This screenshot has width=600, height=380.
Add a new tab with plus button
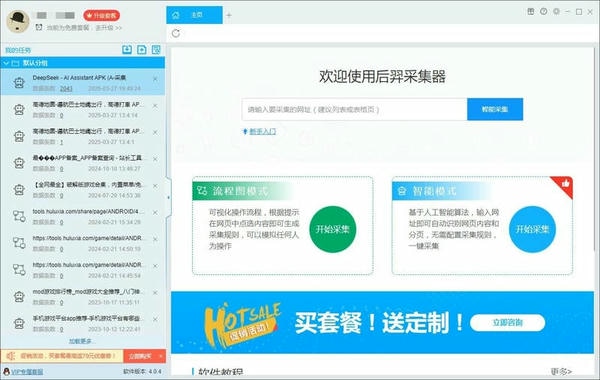coord(229,15)
